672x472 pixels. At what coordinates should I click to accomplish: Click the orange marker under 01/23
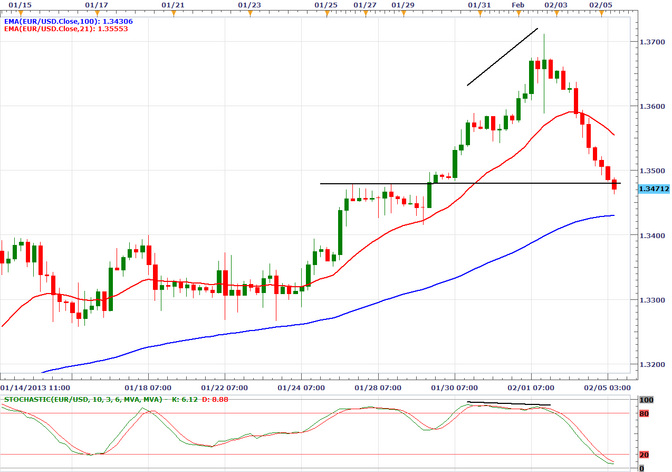251,13
